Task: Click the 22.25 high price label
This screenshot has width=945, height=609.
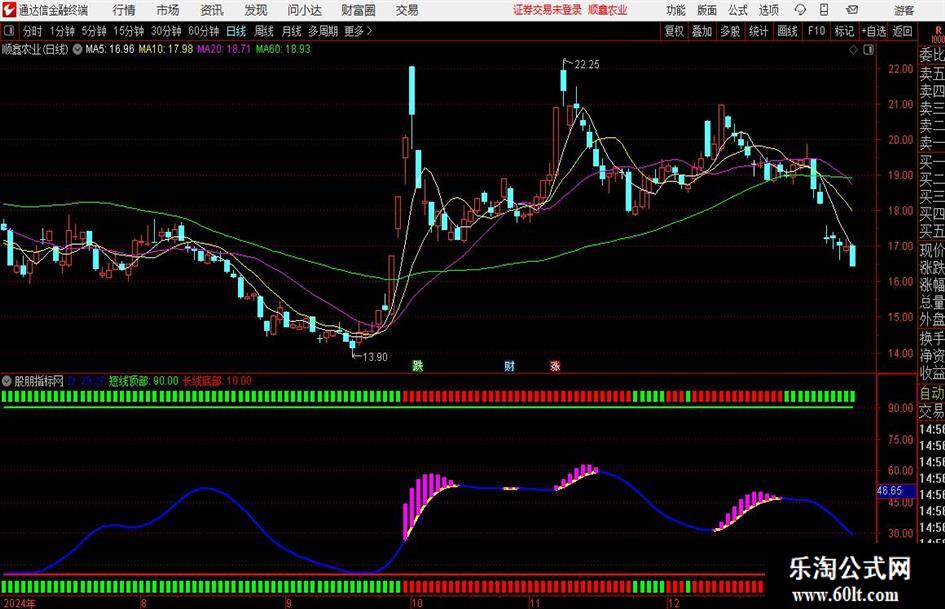Action: (587, 65)
